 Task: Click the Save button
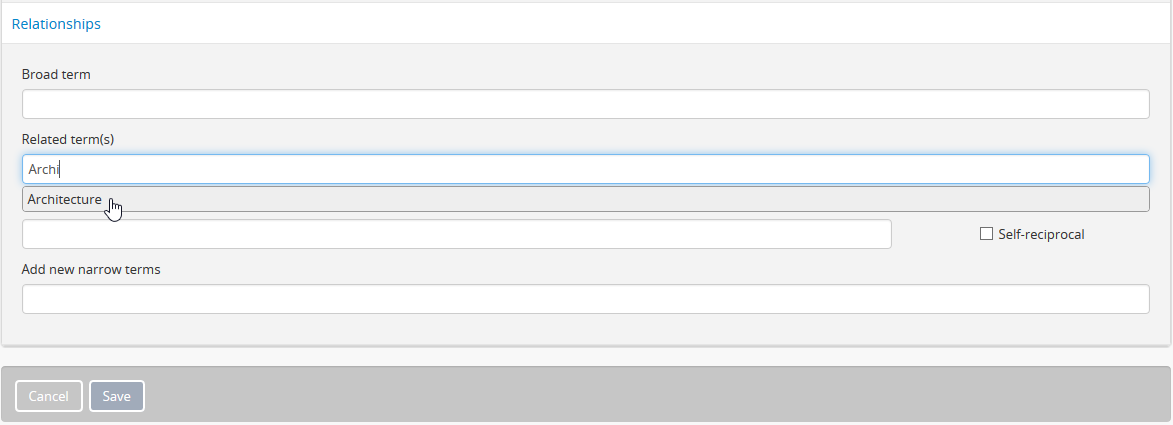117,396
